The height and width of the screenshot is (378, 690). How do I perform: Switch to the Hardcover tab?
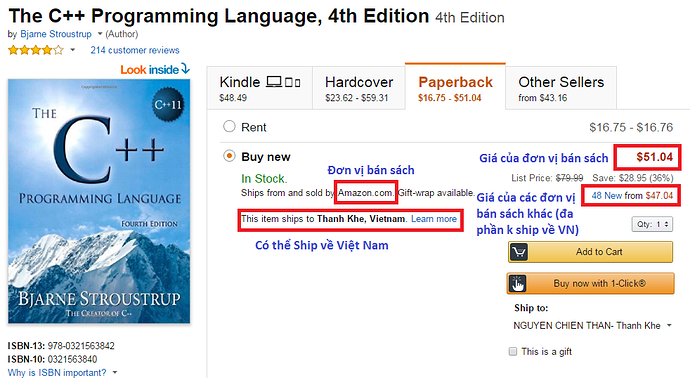(x=359, y=88)
